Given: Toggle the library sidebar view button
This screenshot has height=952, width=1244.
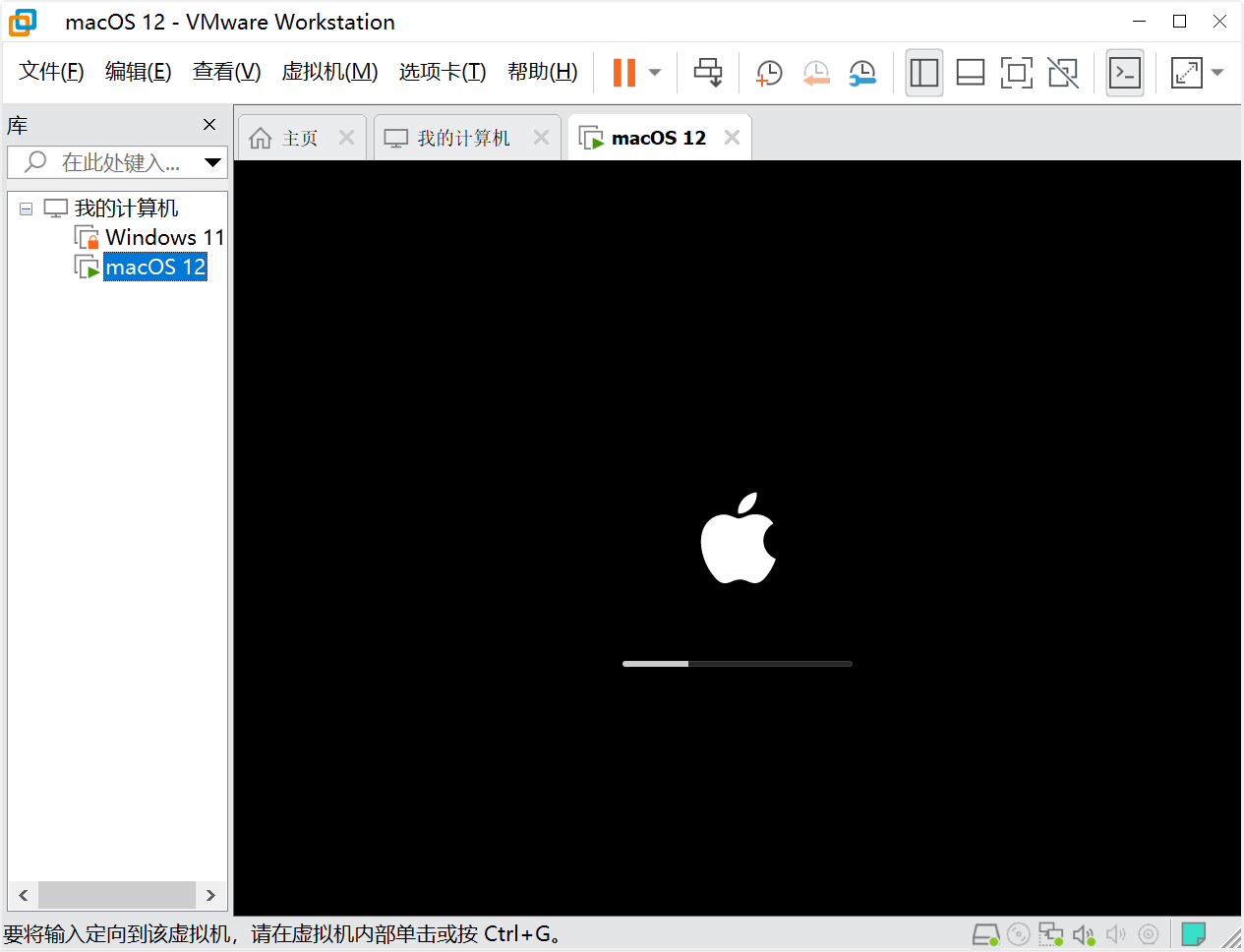Looking at the screenshot, I should click(x=924, y=73).
